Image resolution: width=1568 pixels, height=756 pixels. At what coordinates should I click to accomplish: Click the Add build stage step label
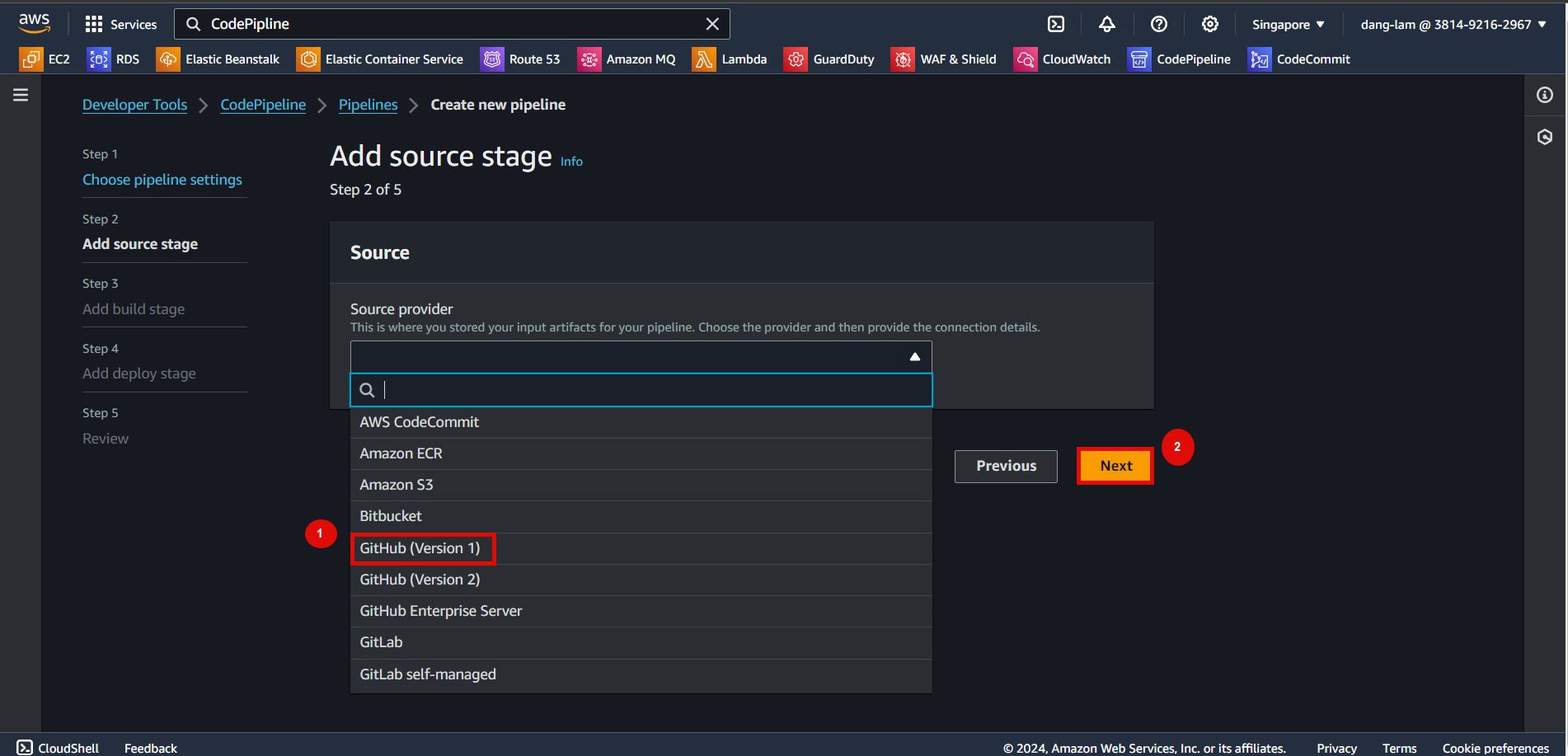tap(134, 309)
